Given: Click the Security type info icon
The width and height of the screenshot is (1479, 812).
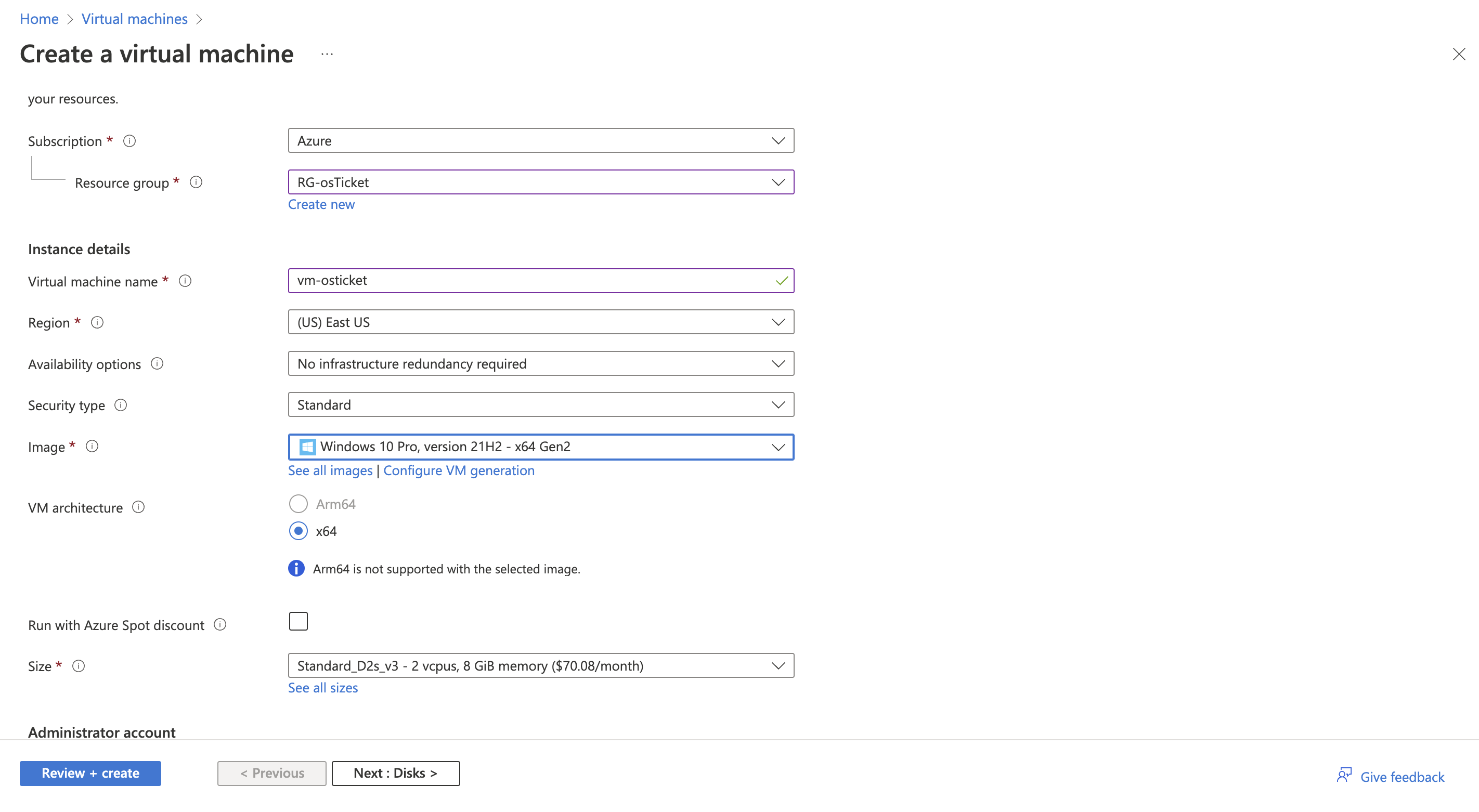Looking at the screenshot, I should point(121,404).
